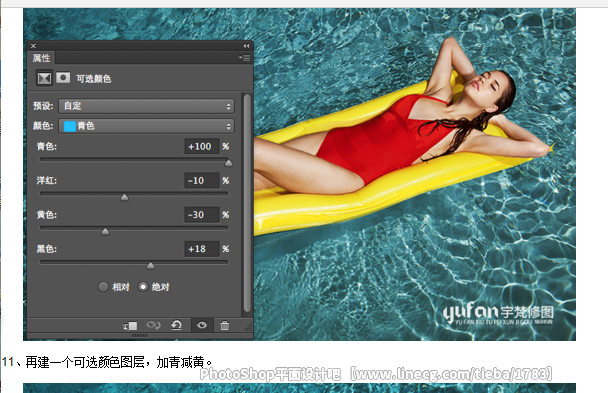Click the 洋红 slider handle
608x393 pixels.
click(x=124, y=197)
